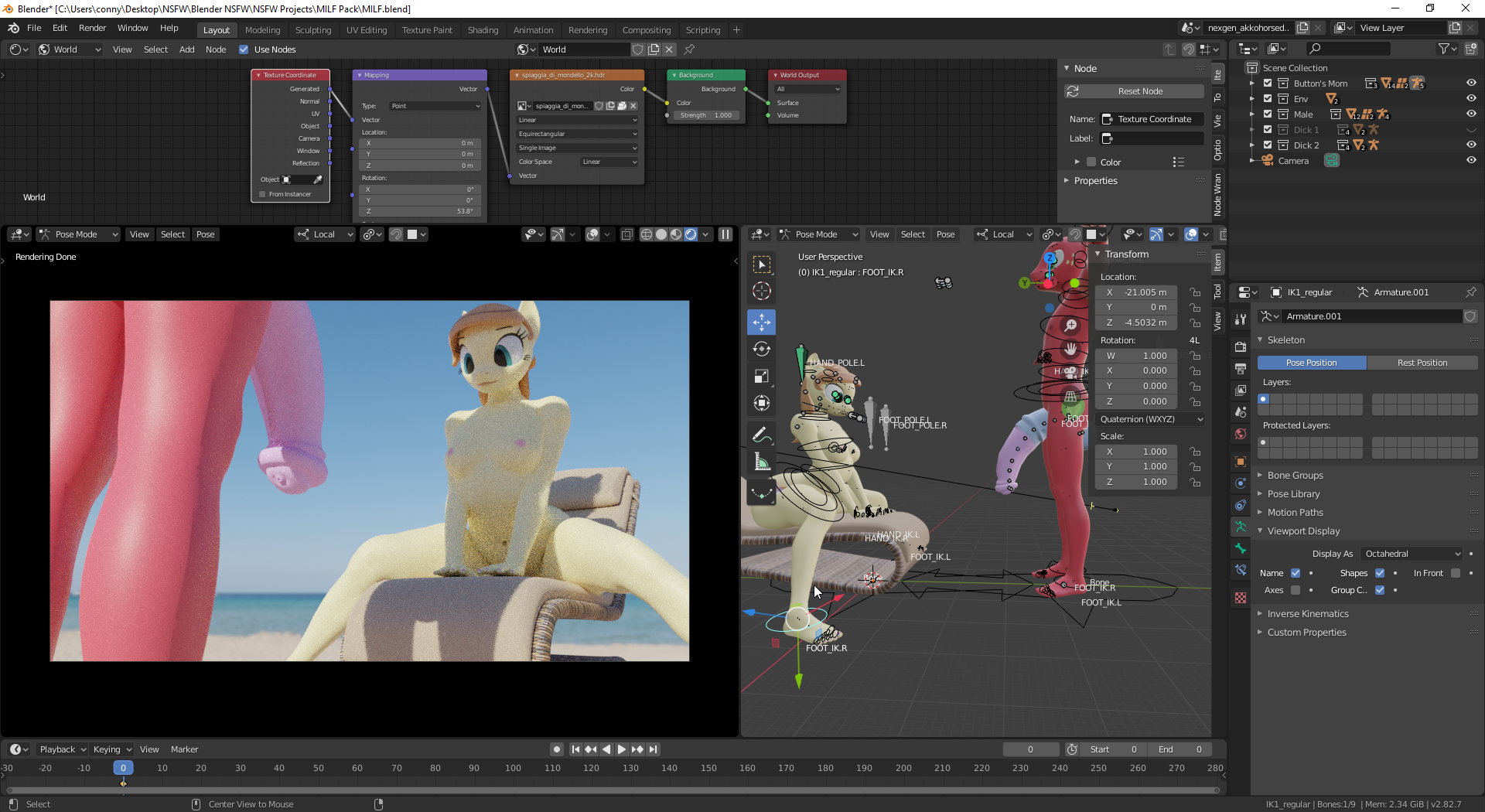
Task: Click the Background node Strength slider
Action: (x=706, y=115)
